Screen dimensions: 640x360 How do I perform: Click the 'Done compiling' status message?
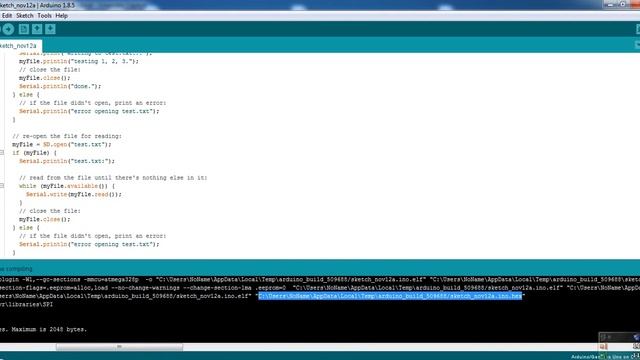click(x=16, y=269)
